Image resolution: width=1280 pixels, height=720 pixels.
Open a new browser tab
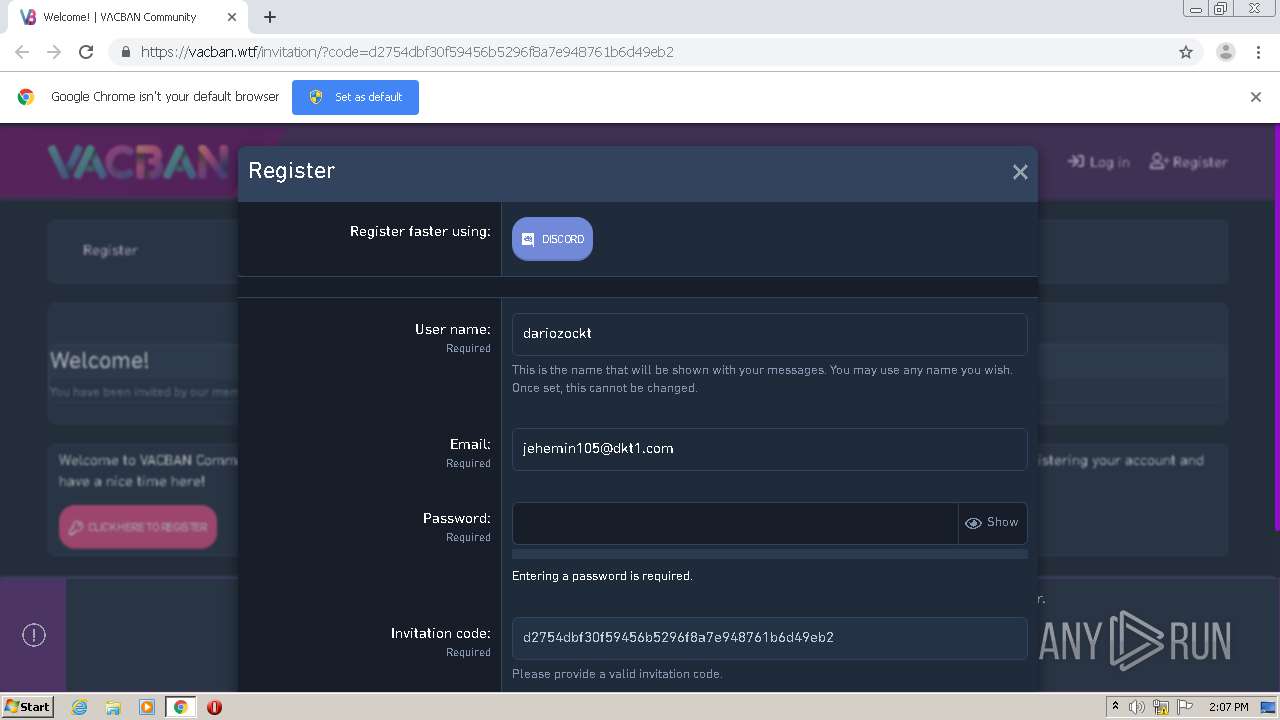pyautogui.click(x=270, y=17)
